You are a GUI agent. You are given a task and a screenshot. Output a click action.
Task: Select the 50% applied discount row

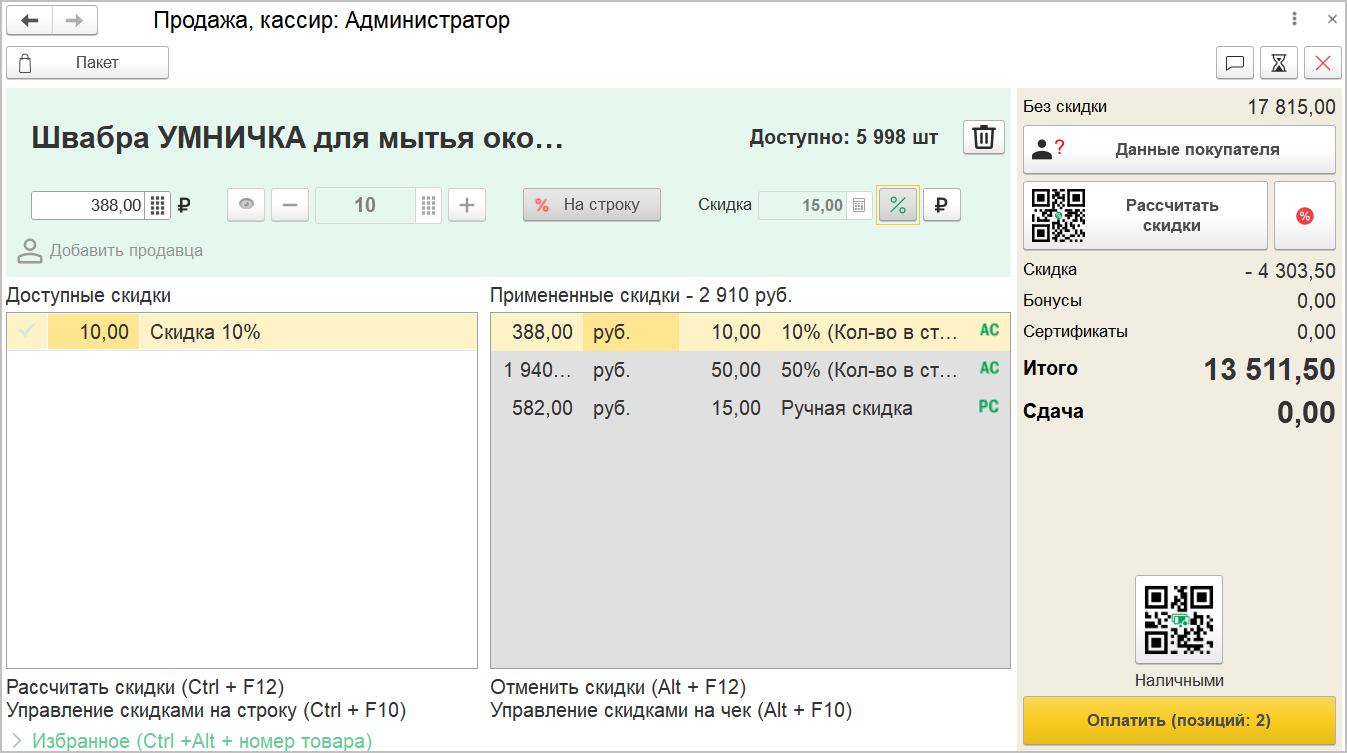(x=750, y=370)
